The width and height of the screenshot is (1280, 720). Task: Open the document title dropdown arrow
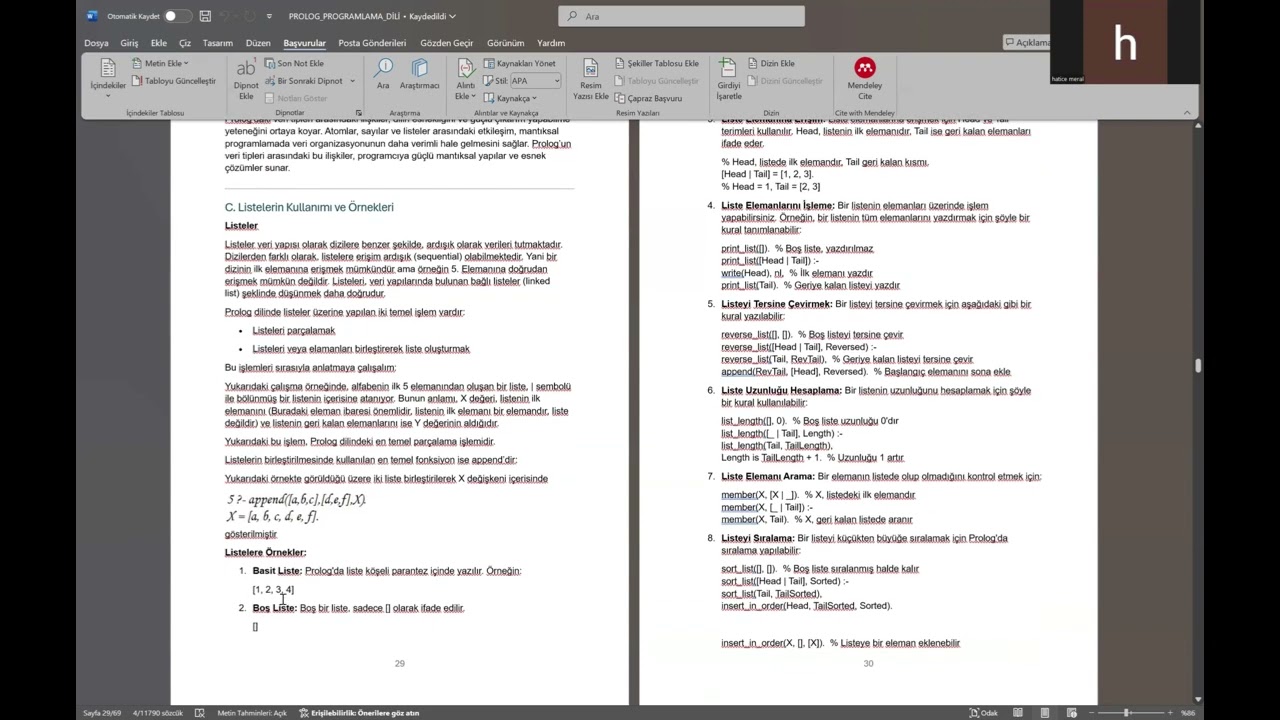pyautogui.click(x=453, y=16)
